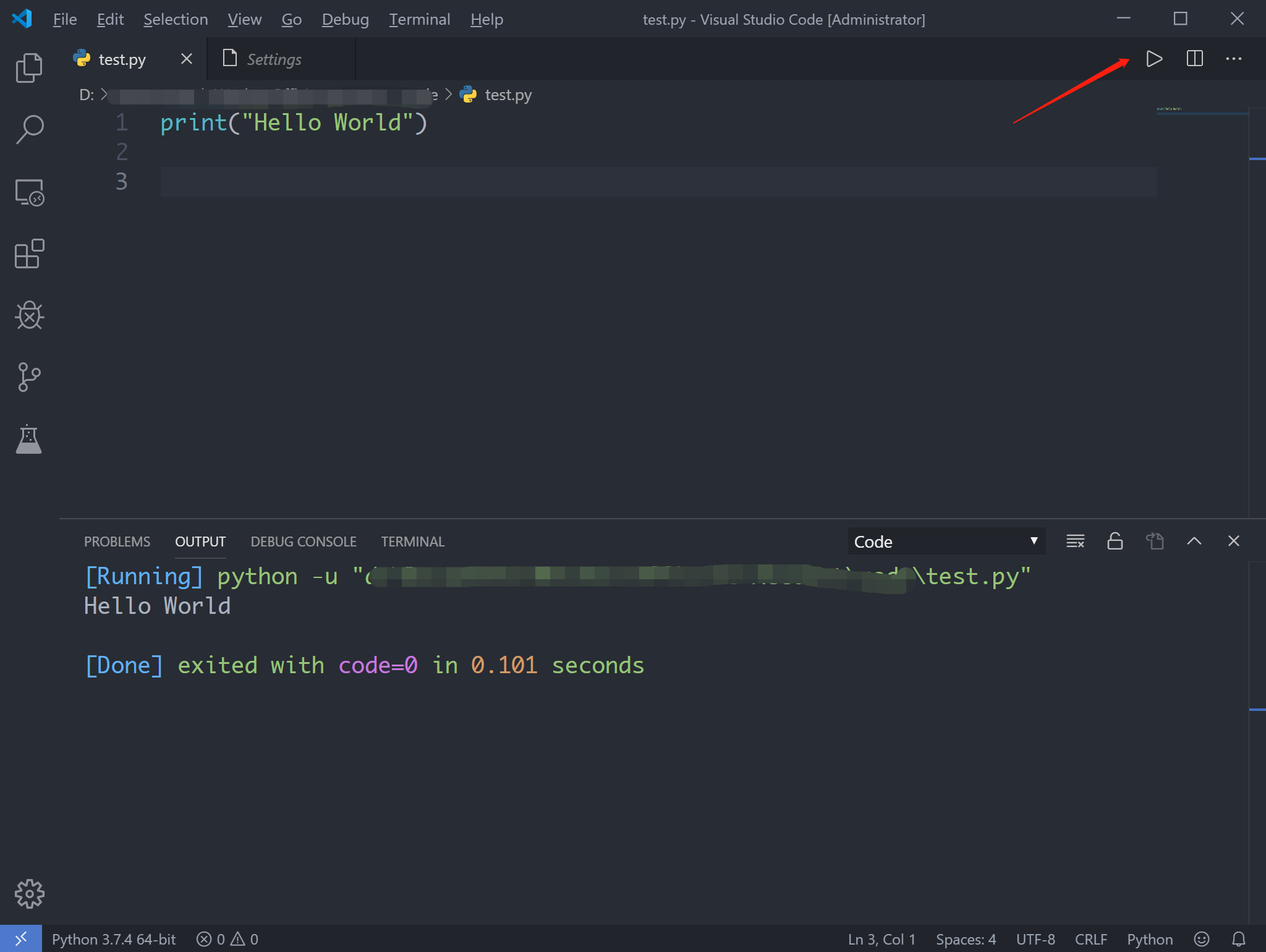Click the Hello World output line
1266x952 pixels.
(x=158, y=606)
